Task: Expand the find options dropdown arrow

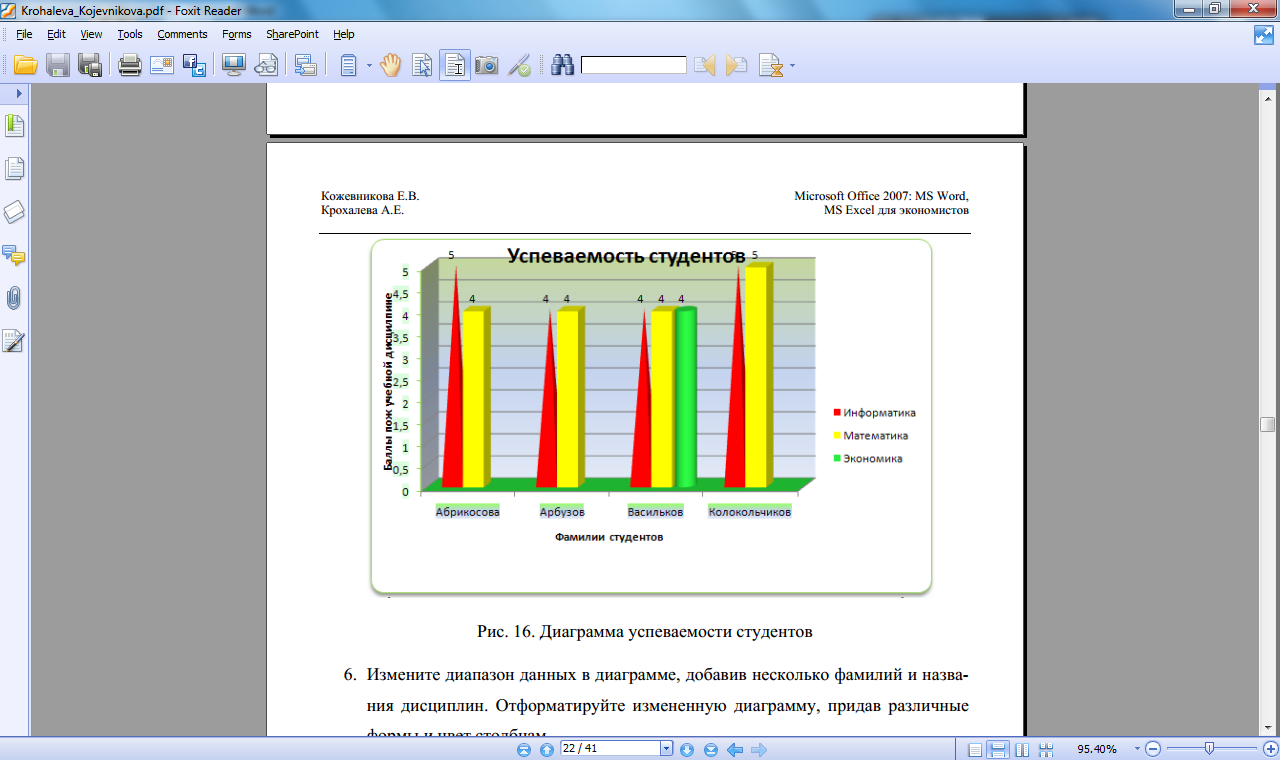Action: pos(792,66)
